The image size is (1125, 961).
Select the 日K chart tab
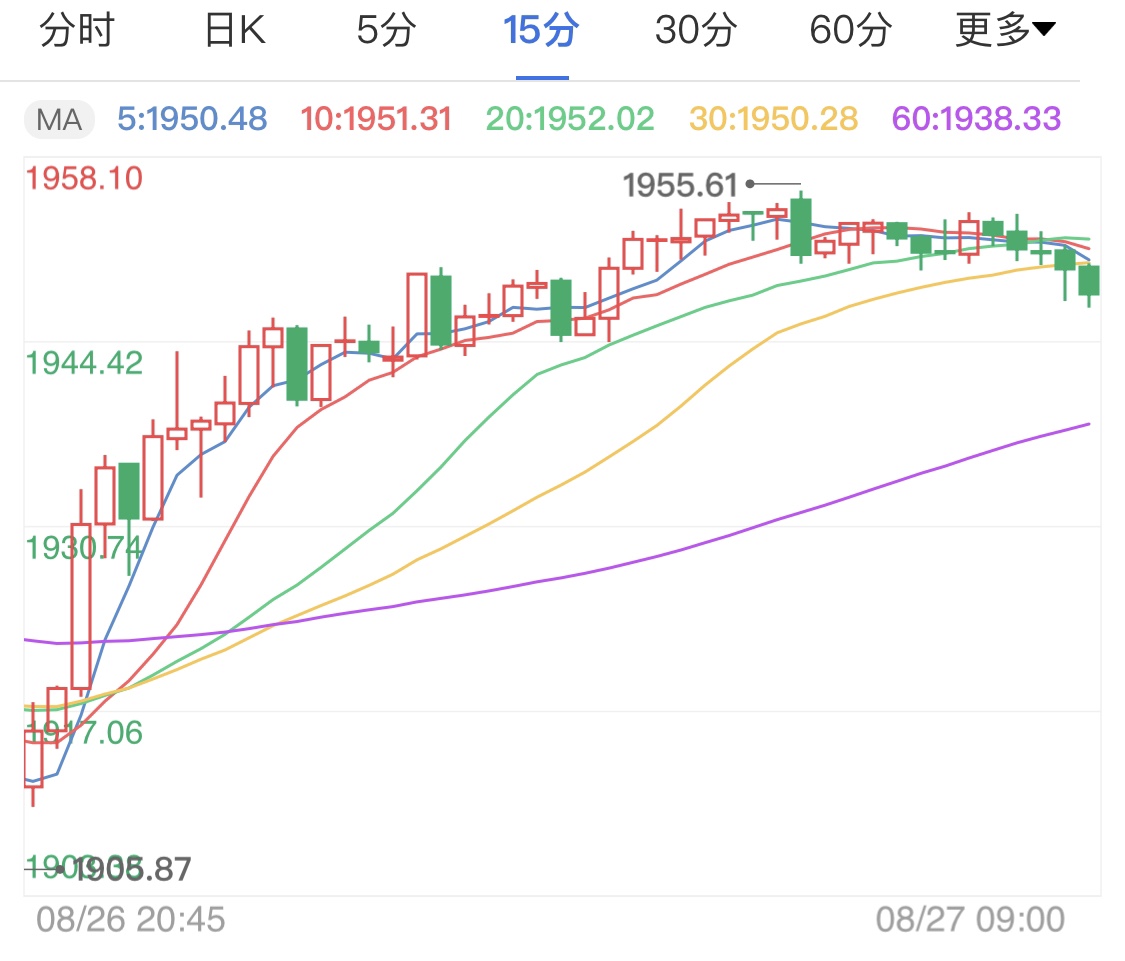click(x=235, y=31)
